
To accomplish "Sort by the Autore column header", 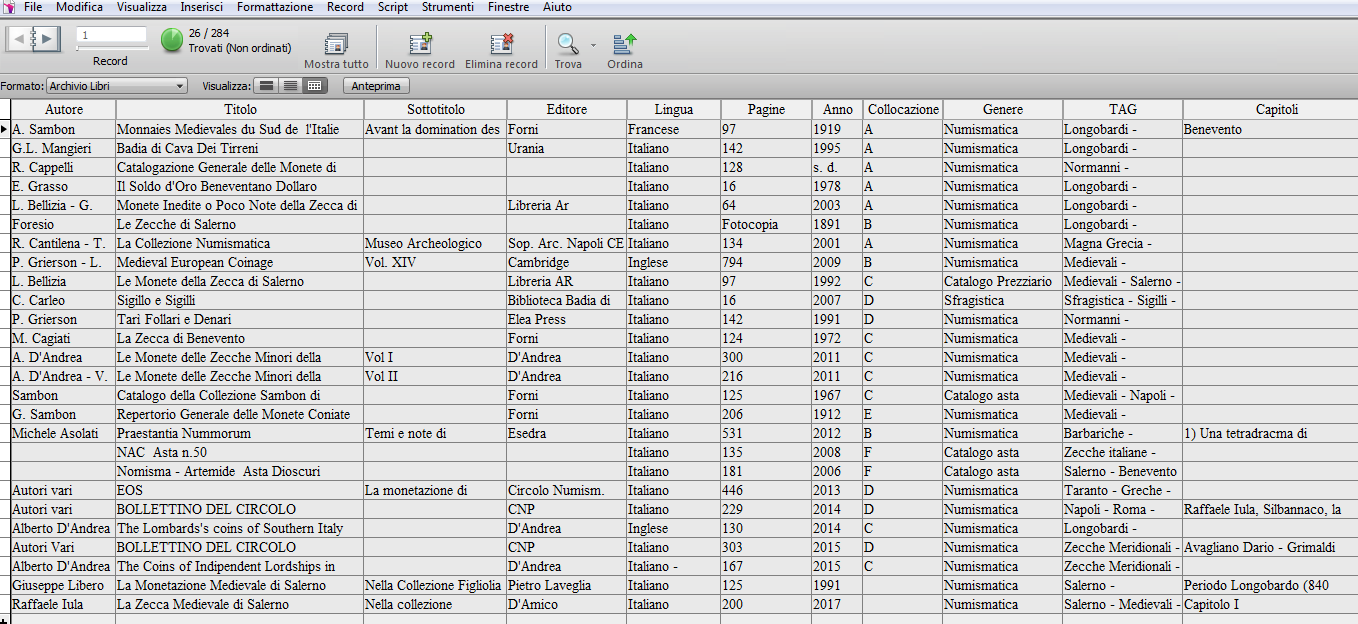I will point(64,109).
